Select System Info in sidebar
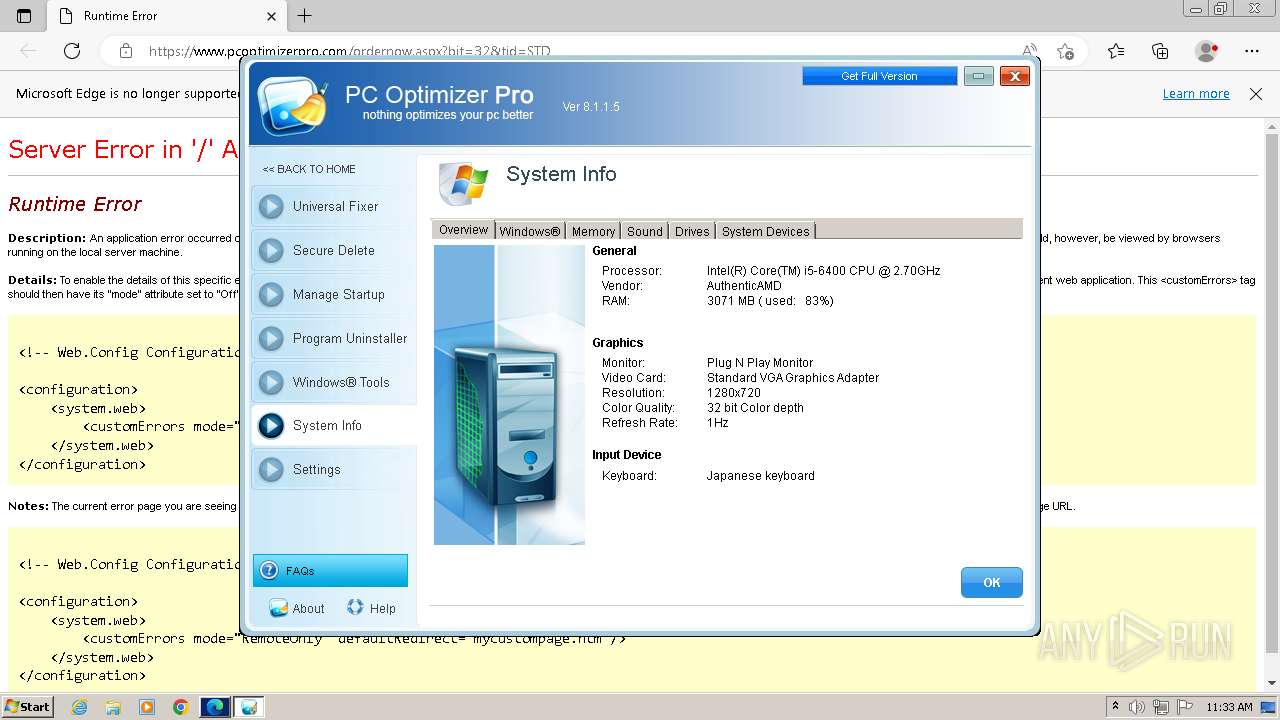1280x720 pixels. click(333, 426)
